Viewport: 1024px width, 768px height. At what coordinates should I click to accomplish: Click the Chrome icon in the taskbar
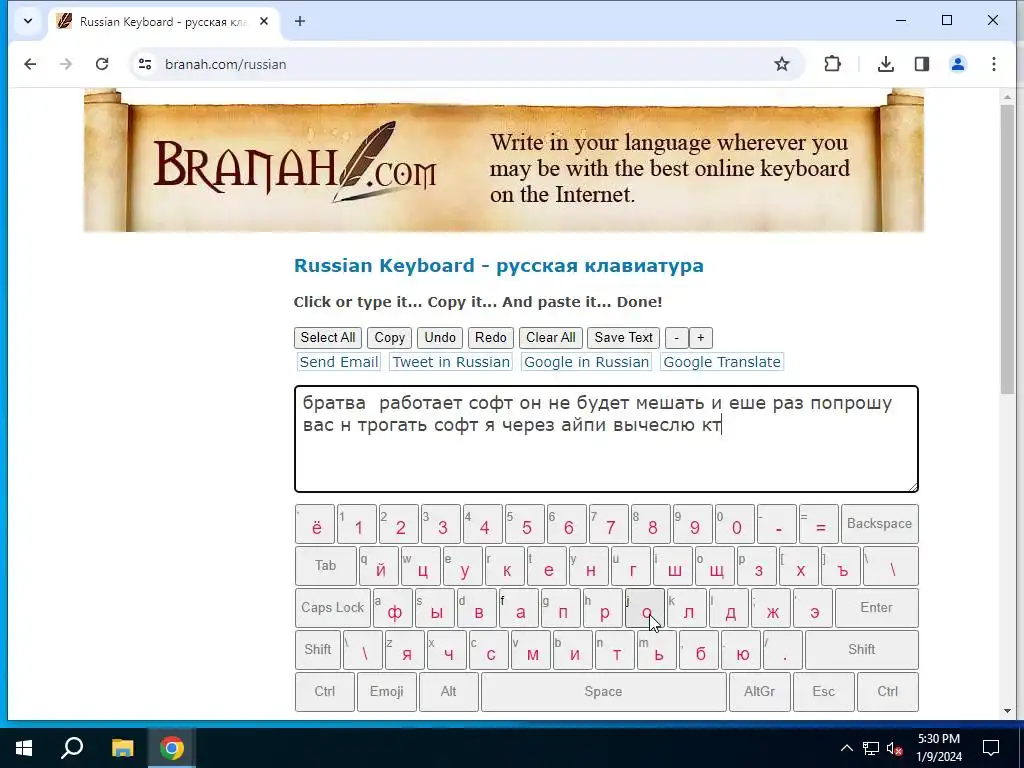(x=172, y=748)
